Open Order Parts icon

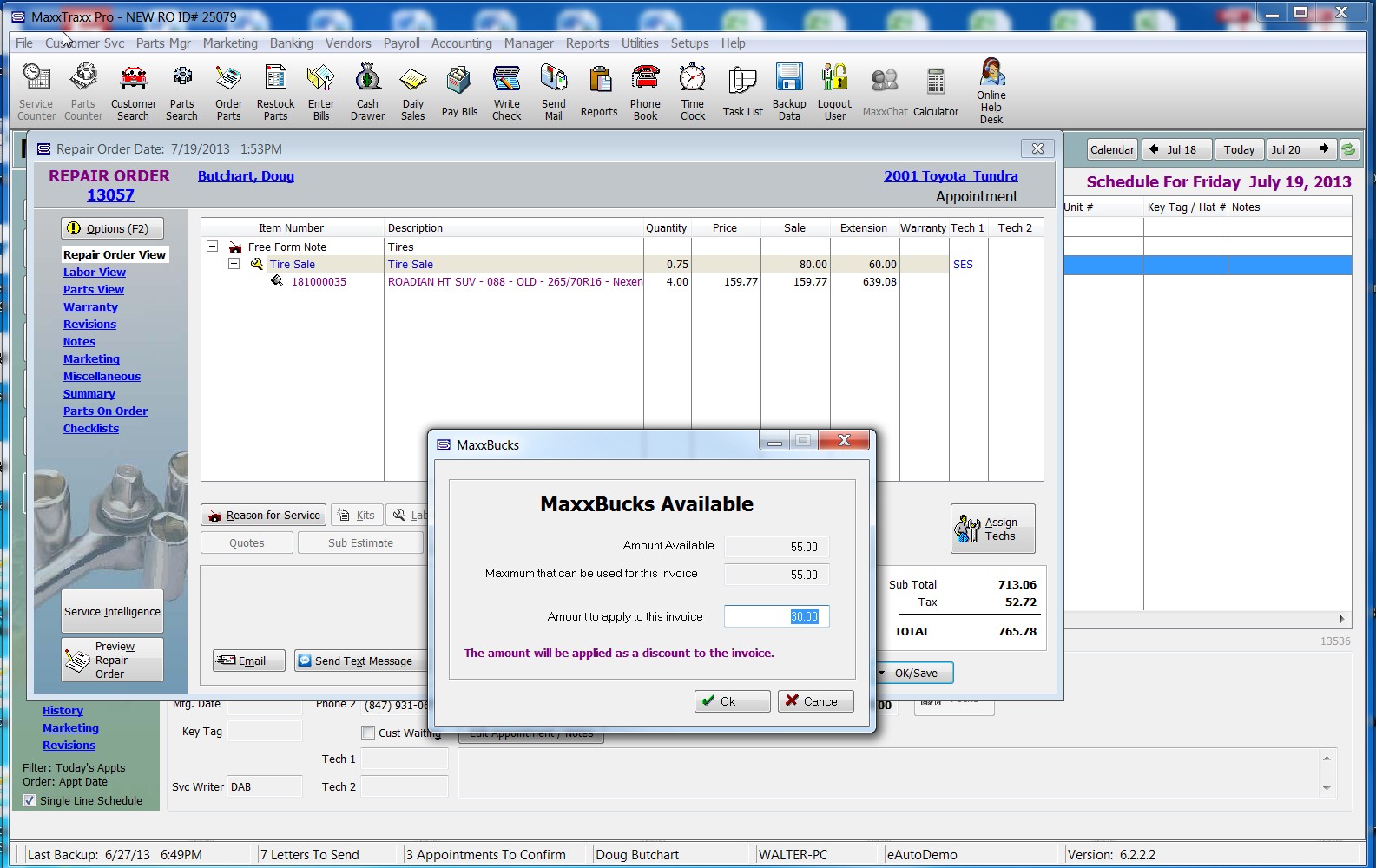coord(228,92)
